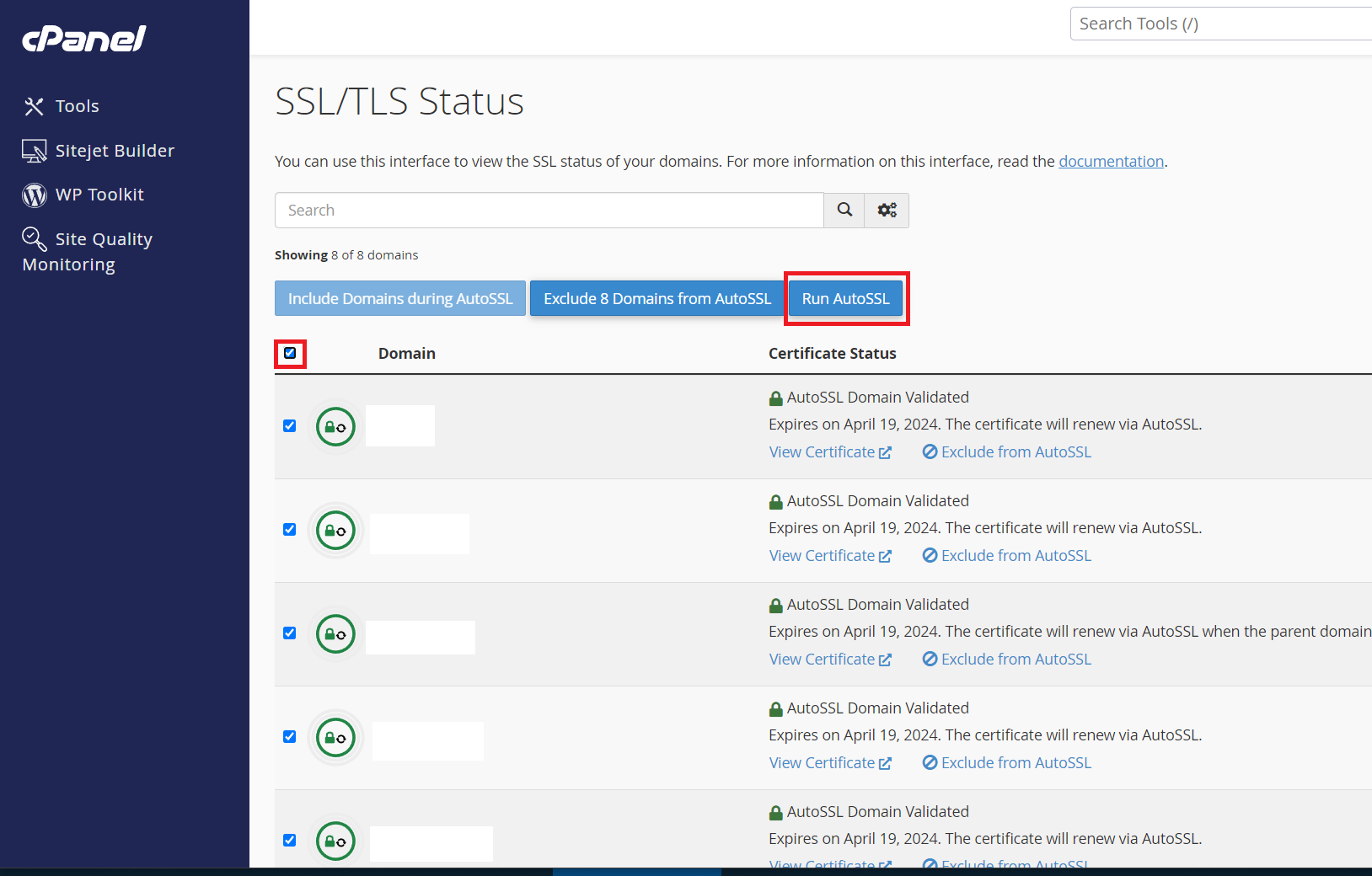Click the Run AutoSSL button

pyautogui.click(x=846, y=298)
